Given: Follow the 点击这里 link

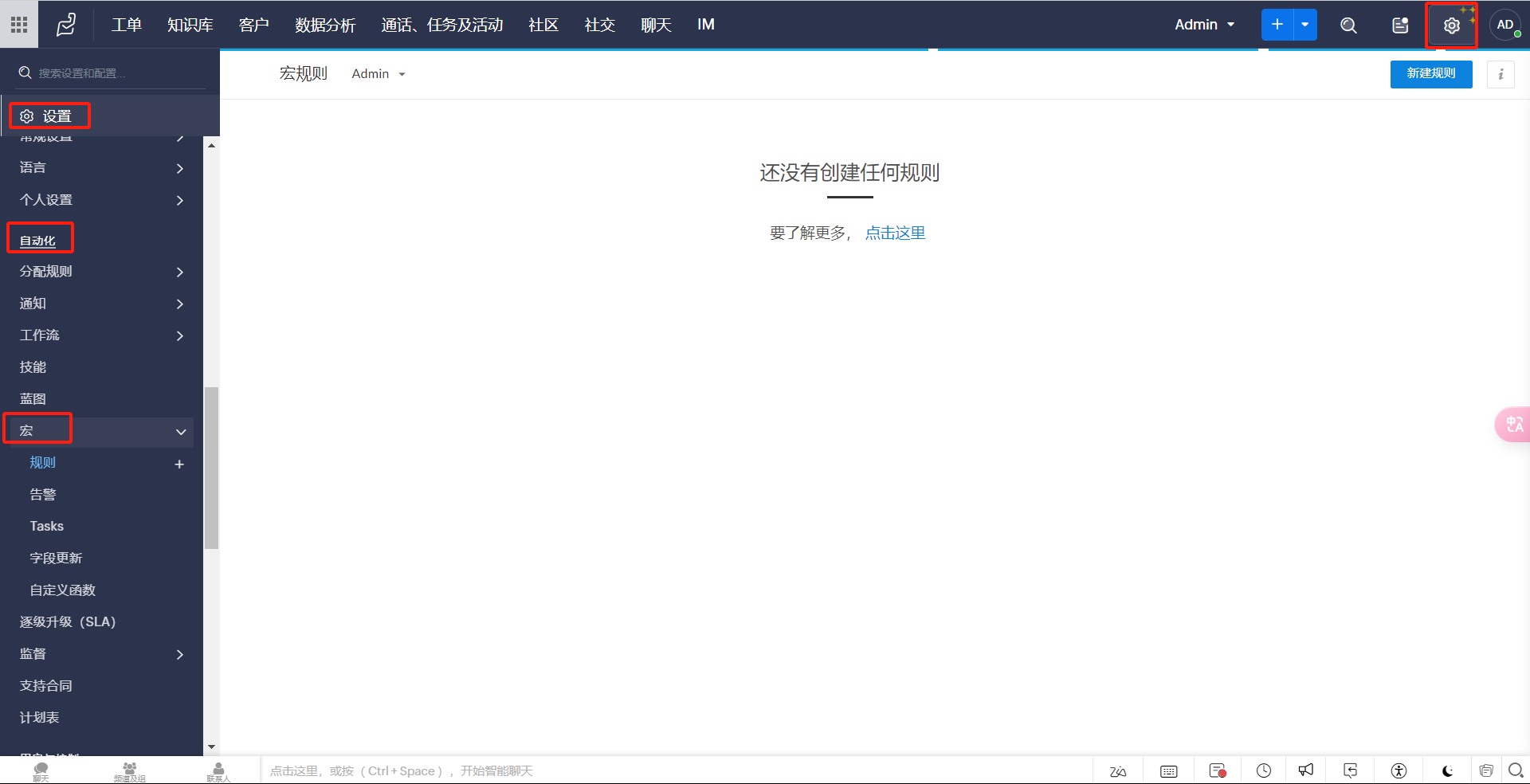Looking at the screenshot, I should pyautogui.click(x=895, y=233).
